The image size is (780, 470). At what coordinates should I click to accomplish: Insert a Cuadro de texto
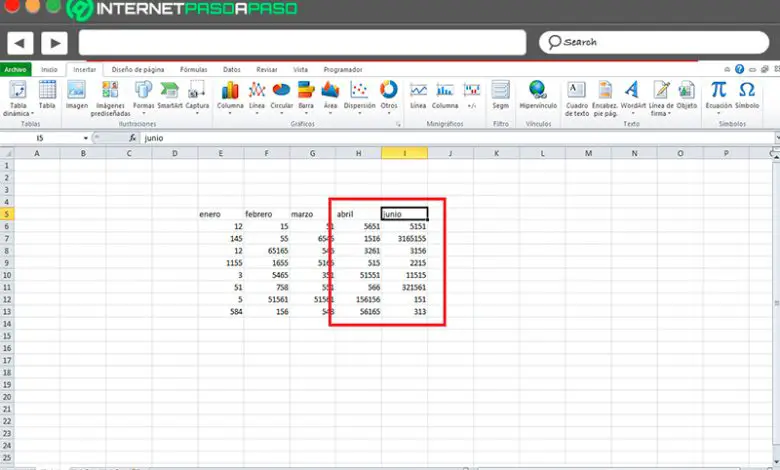point(577,98)
